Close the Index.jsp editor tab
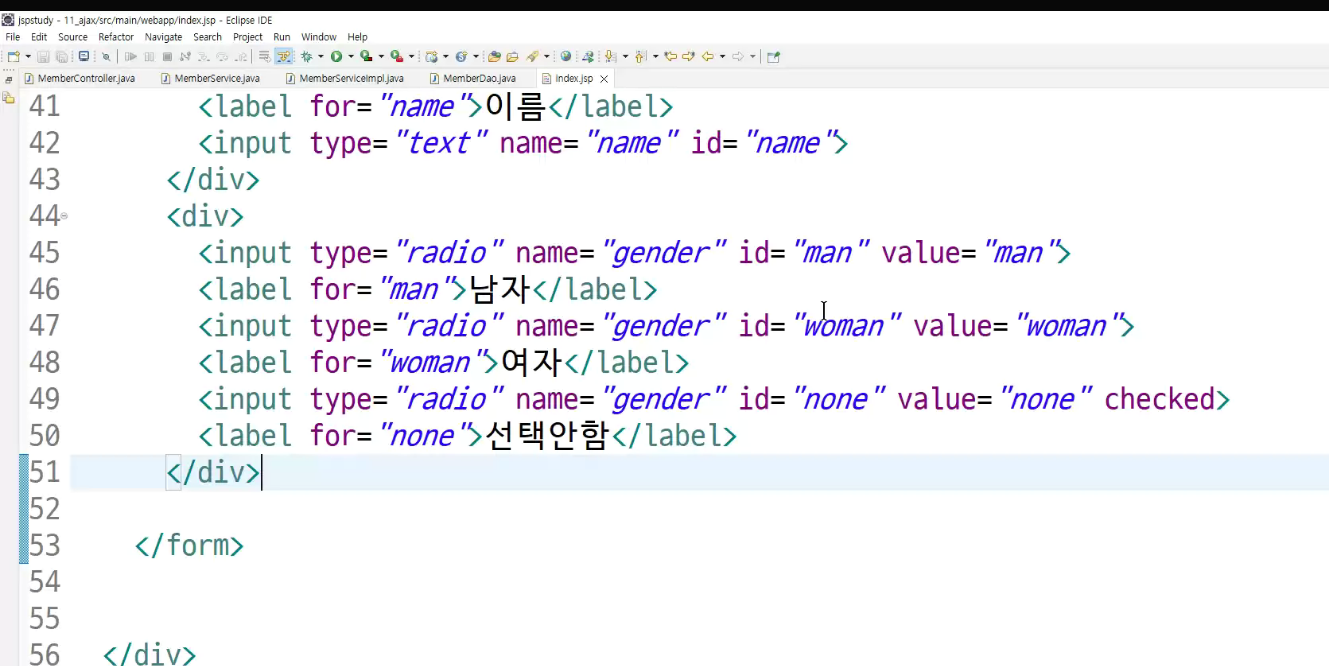 [604, 79]
